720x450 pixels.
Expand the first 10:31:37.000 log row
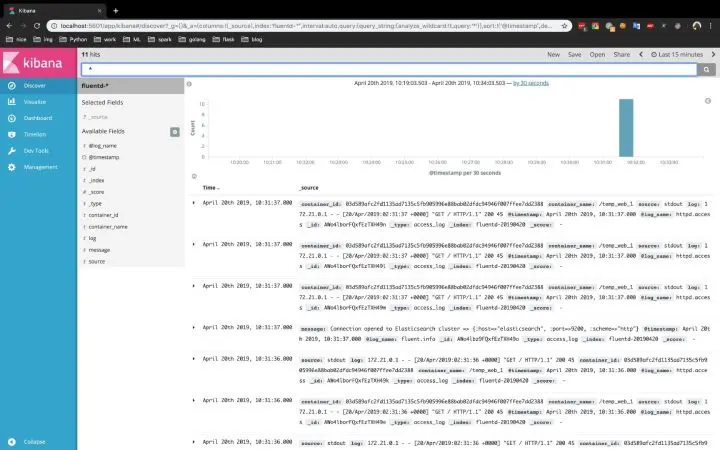pyautogui.click(x=193, y=202)
